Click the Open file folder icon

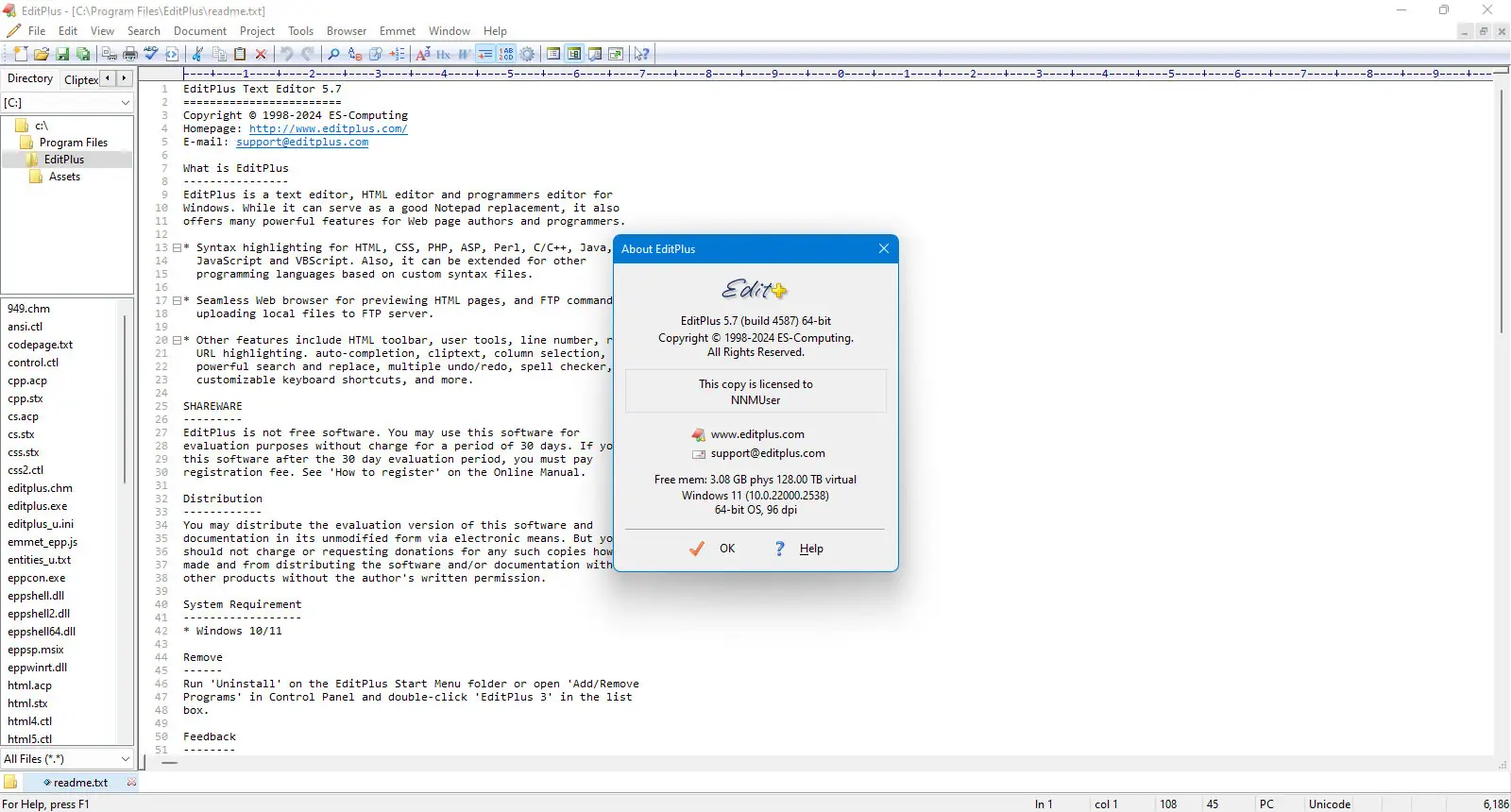[x=42, y=54]
